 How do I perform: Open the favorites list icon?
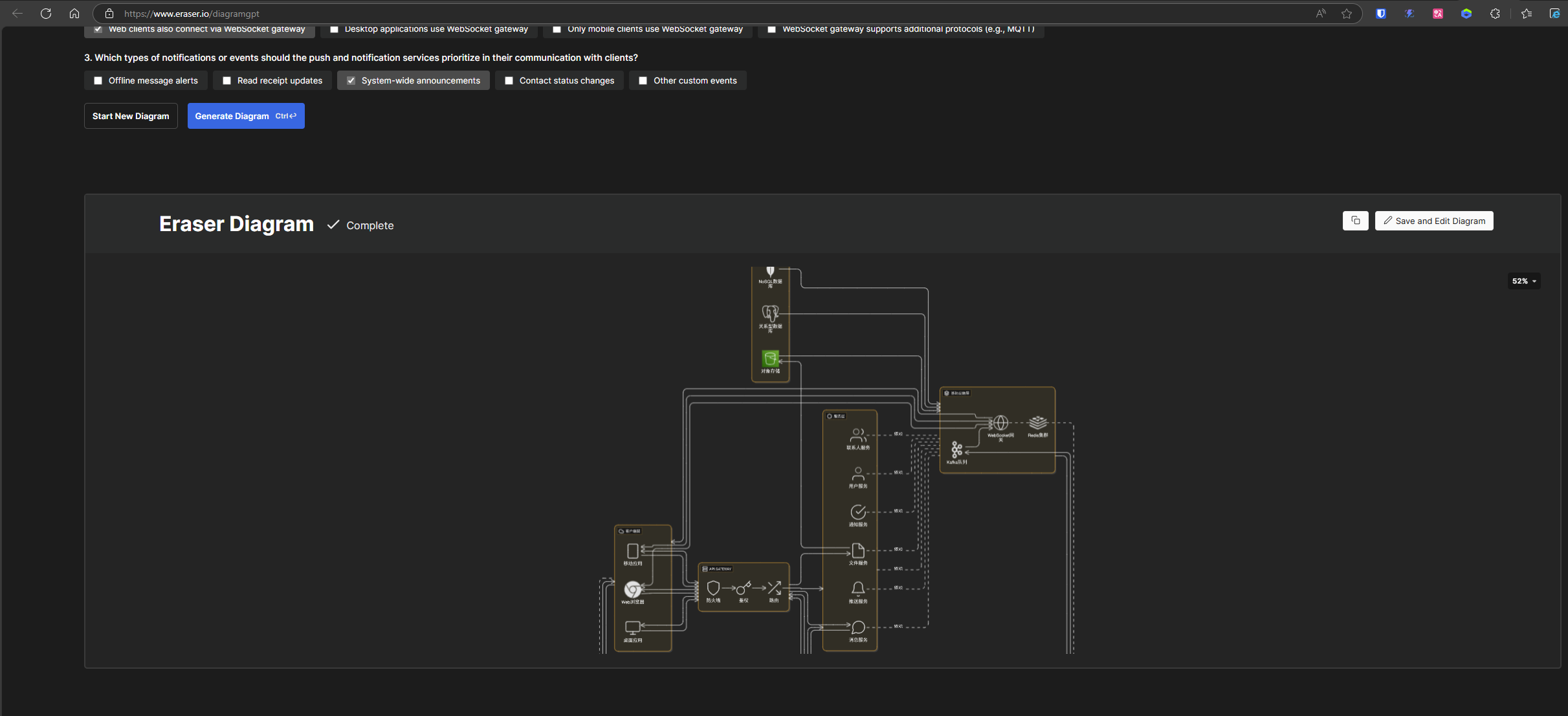point(1526,14)
